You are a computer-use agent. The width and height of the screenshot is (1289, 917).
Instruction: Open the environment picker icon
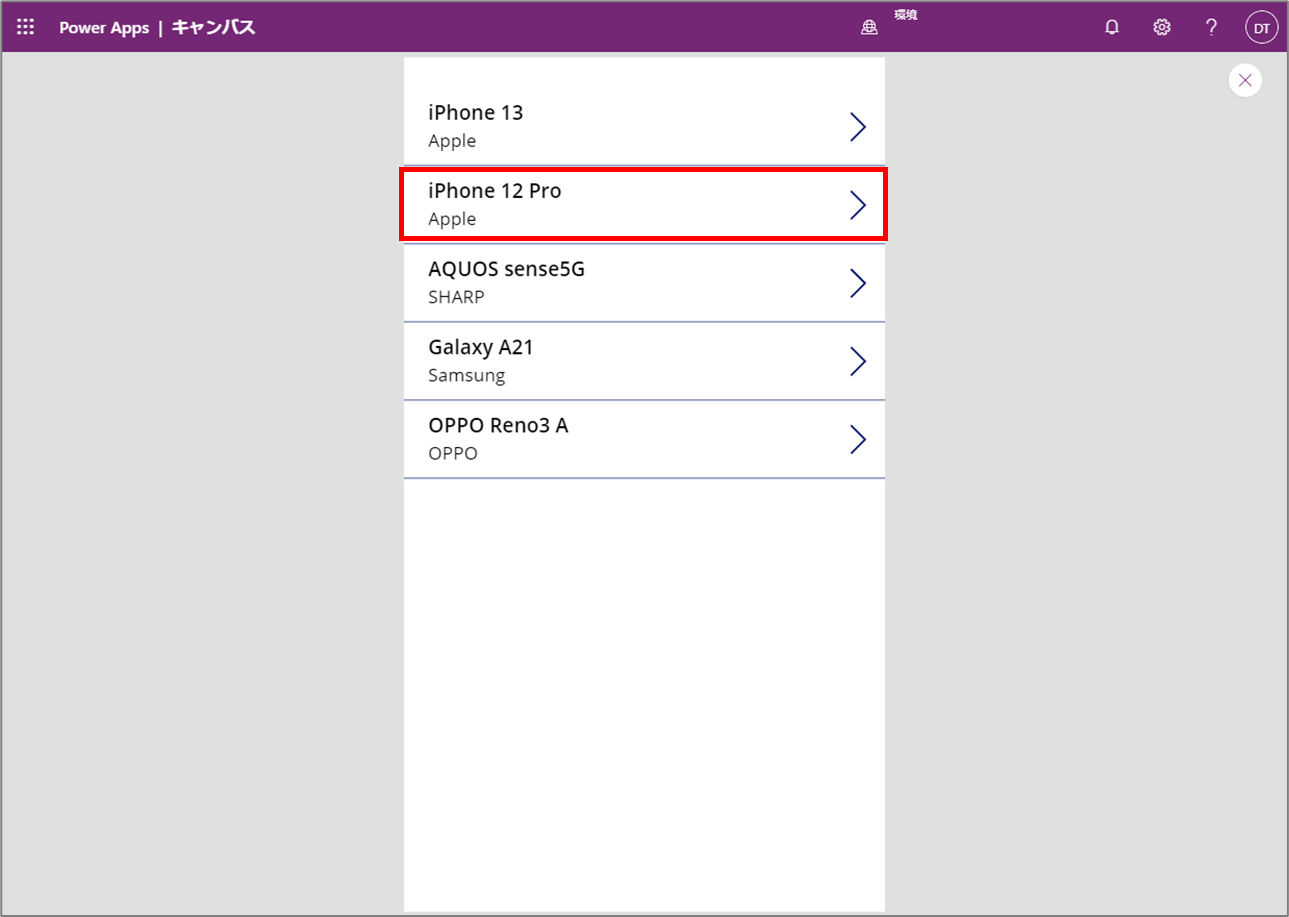(x=869, y=28)
